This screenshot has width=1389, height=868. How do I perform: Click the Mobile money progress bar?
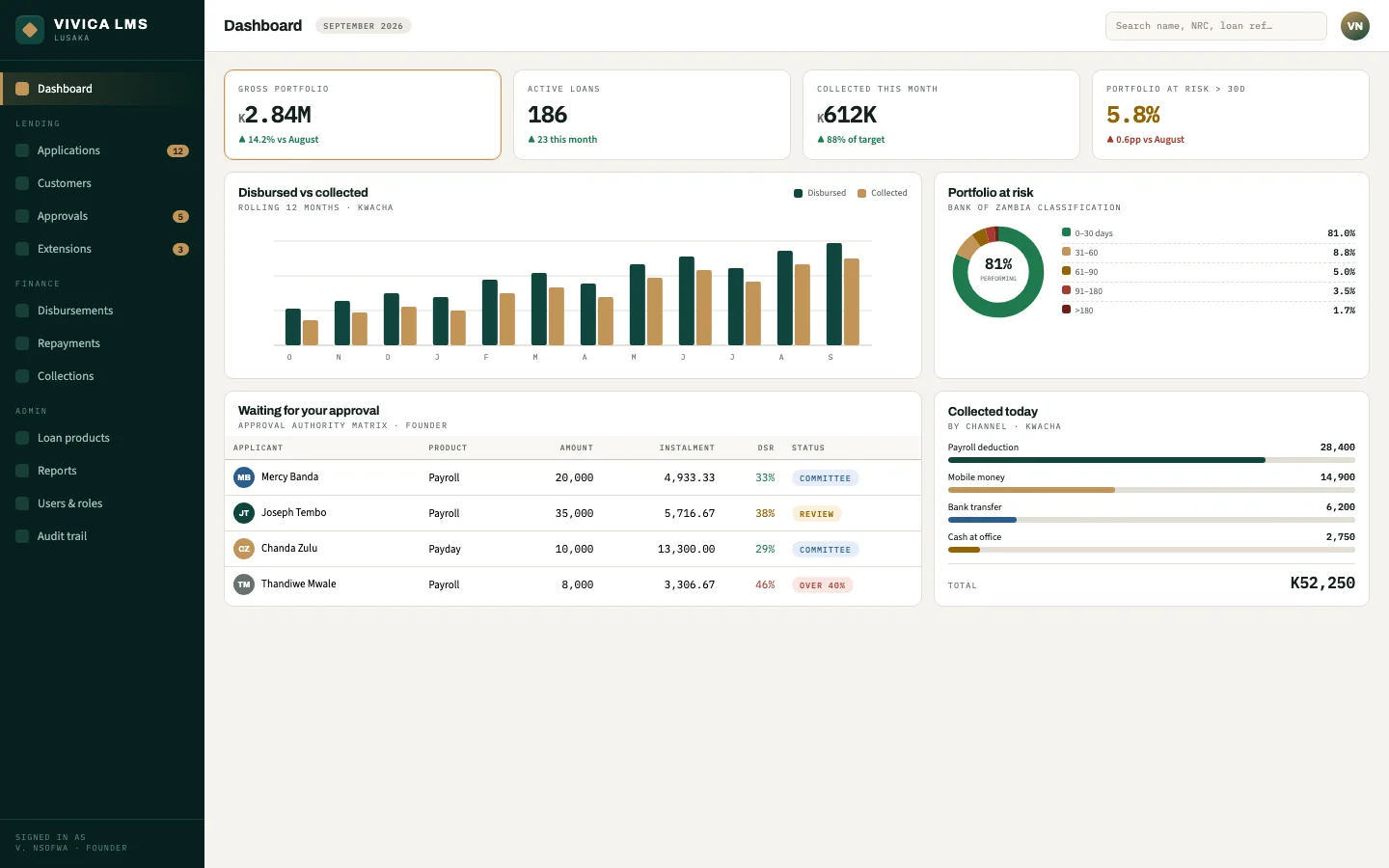[1151, 490]
